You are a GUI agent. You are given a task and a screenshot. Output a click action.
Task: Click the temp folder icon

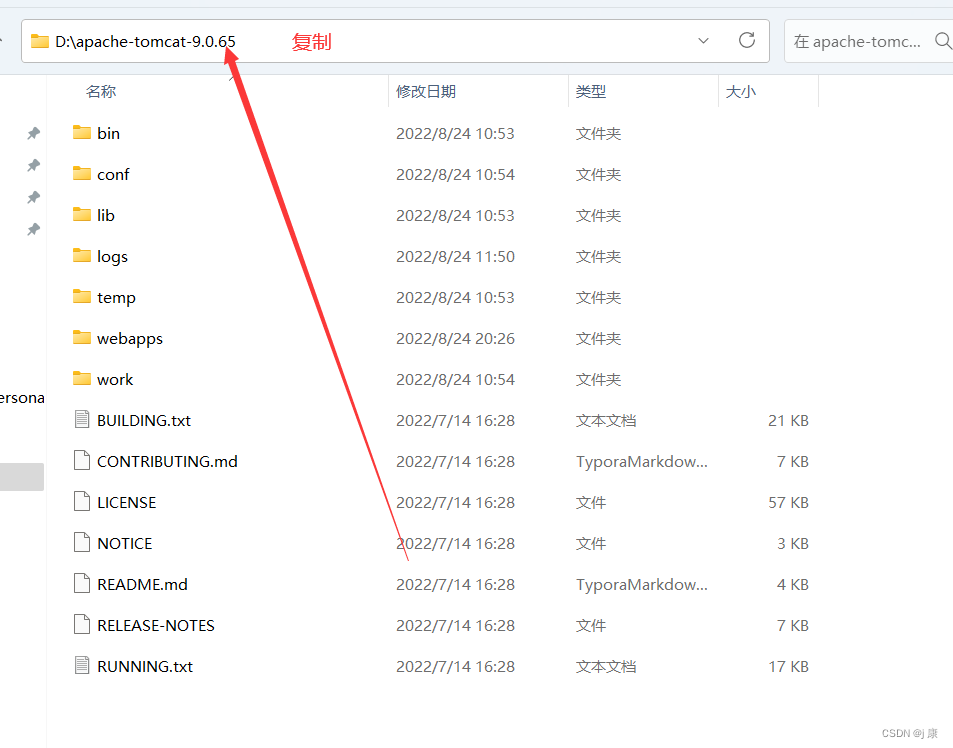pos(81,297)
